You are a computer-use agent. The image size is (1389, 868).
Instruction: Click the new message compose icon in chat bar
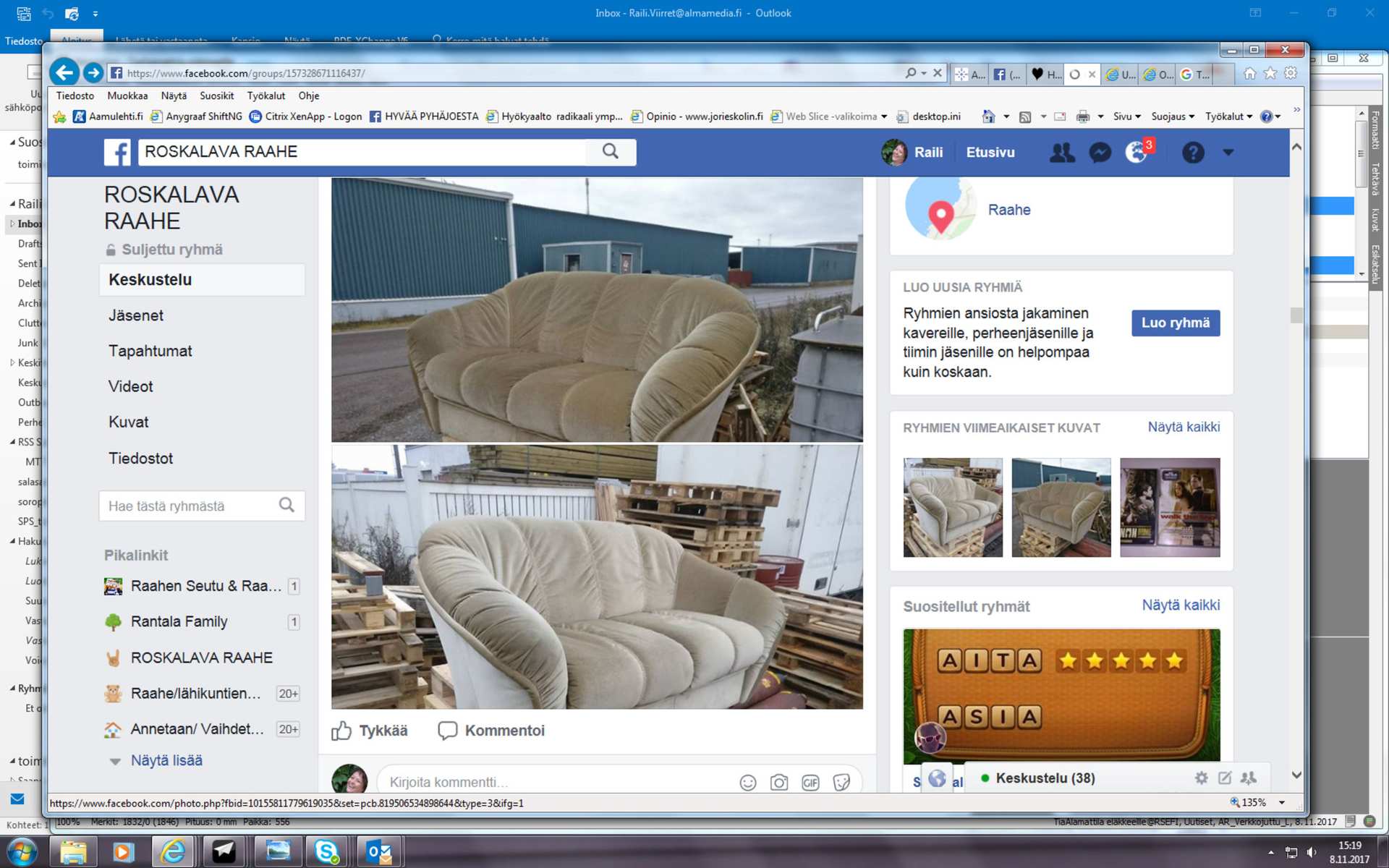[x=1225, y=778]
